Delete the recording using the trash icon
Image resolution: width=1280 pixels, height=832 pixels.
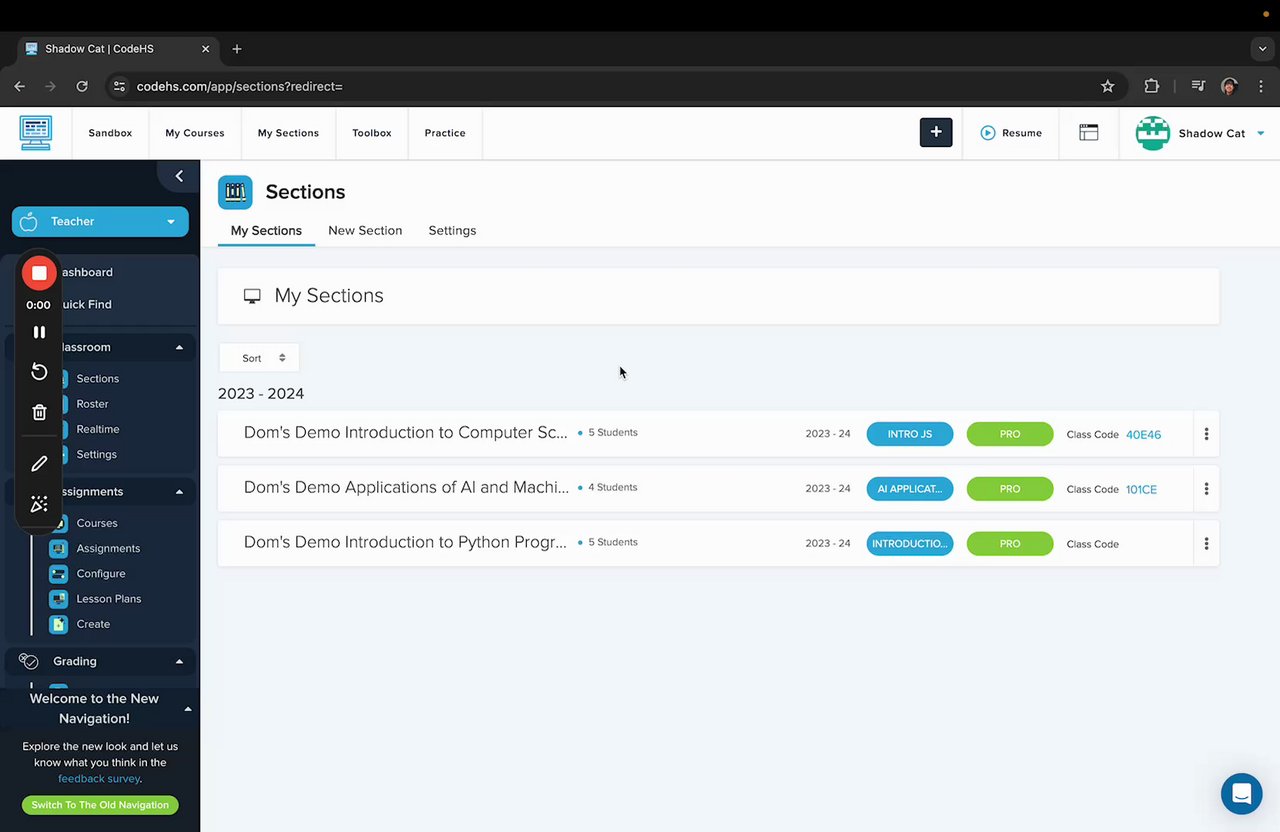click(39, 412)
